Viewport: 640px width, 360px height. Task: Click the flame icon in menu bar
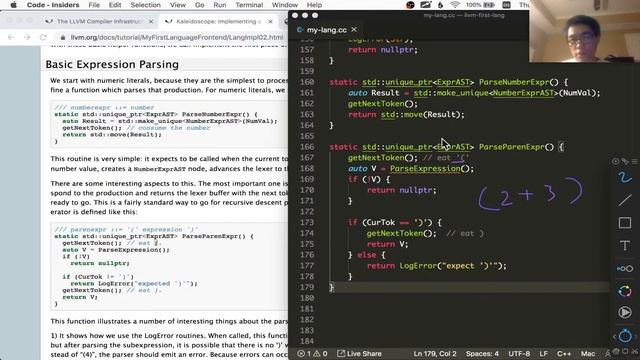(x=440, y=5)
